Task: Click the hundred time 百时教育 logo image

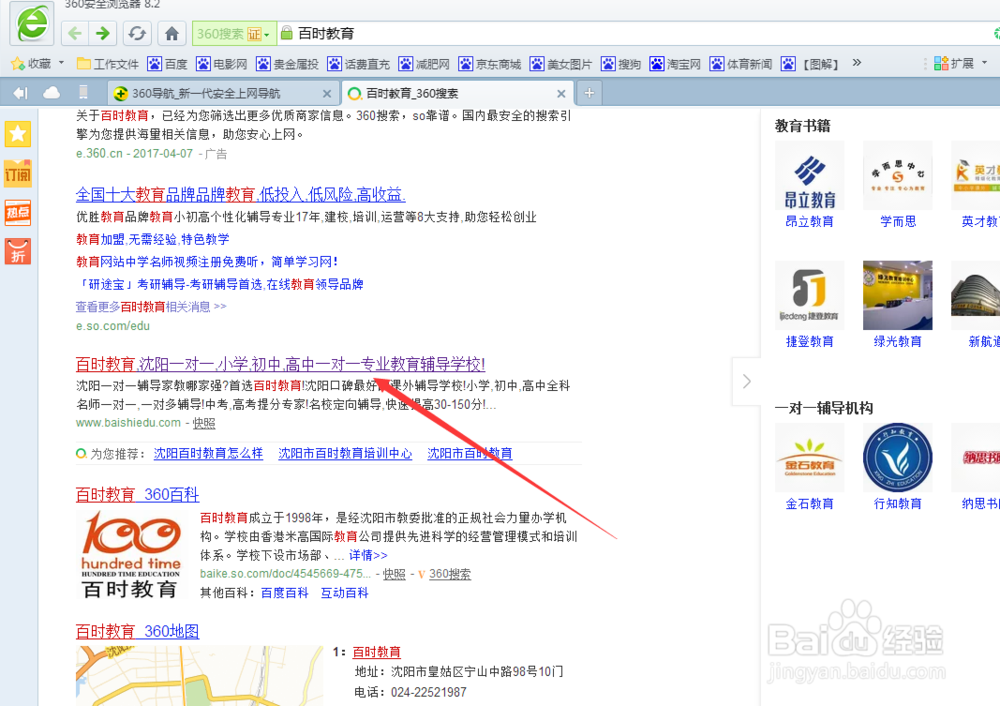Action: pos(131,555)
